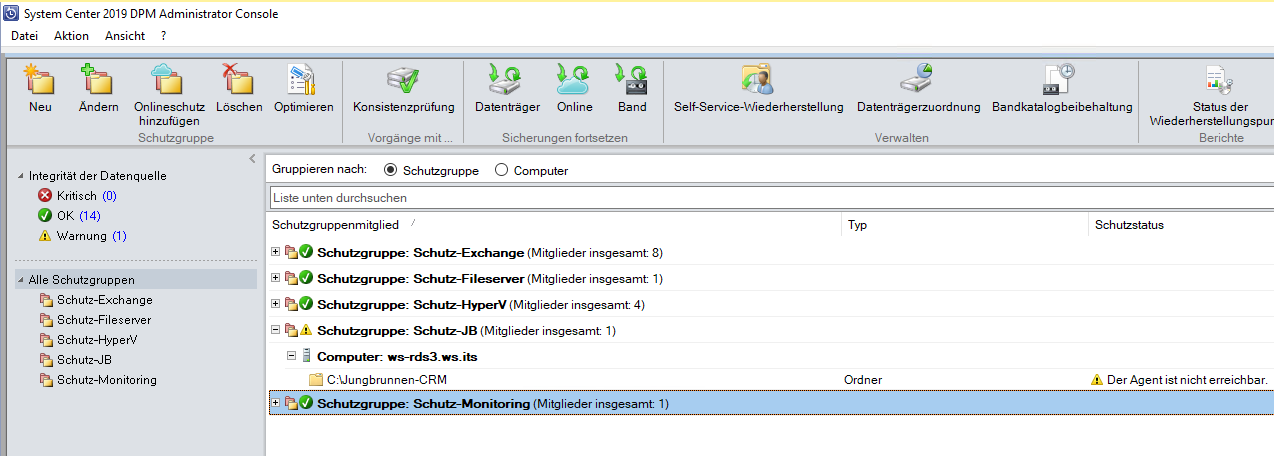Collapse Schutzgruppe: Schutz-JB
This screenshot has height=456, width=1274.
pyautogui.click(x=276, y=330)
